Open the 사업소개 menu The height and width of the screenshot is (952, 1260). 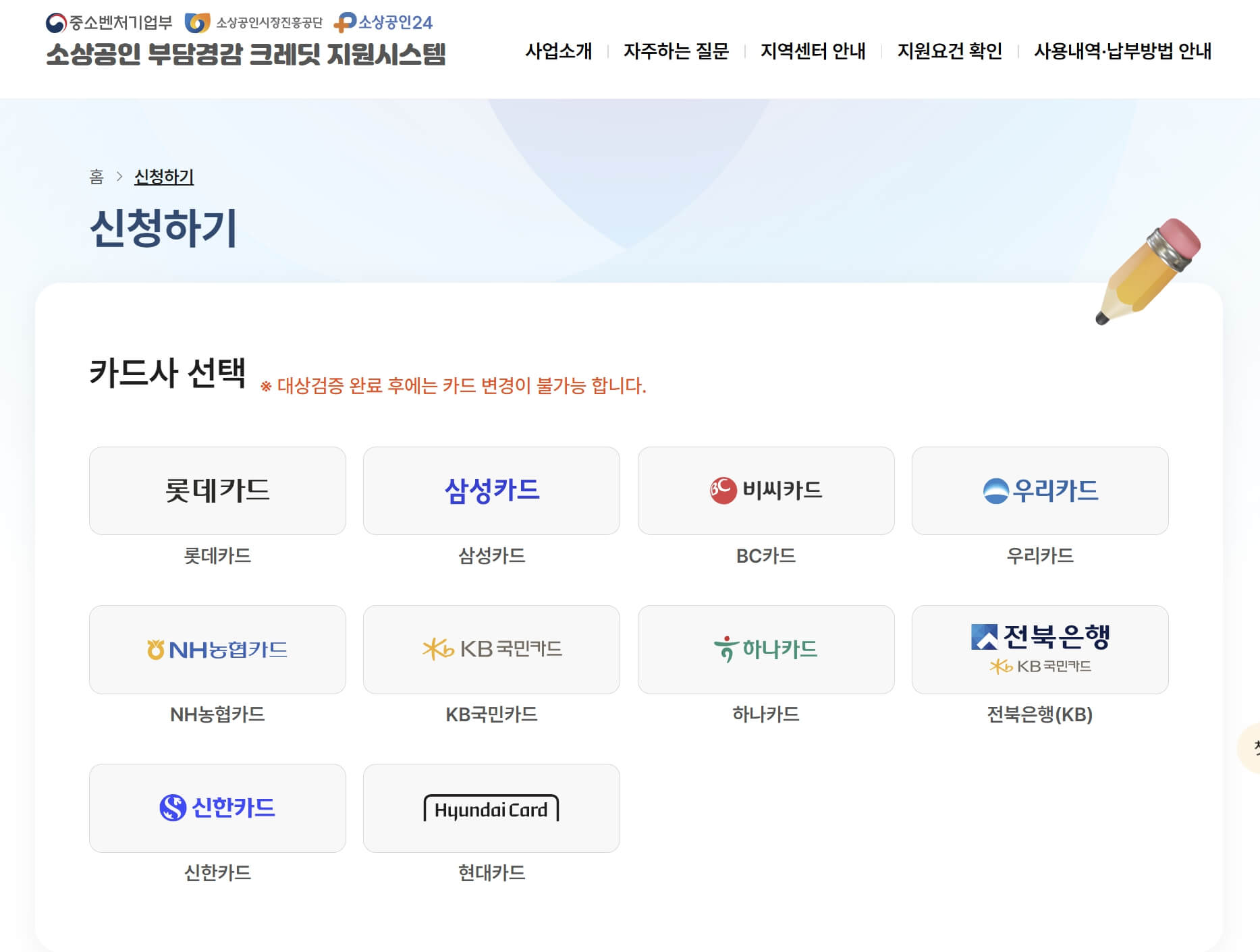558,51
